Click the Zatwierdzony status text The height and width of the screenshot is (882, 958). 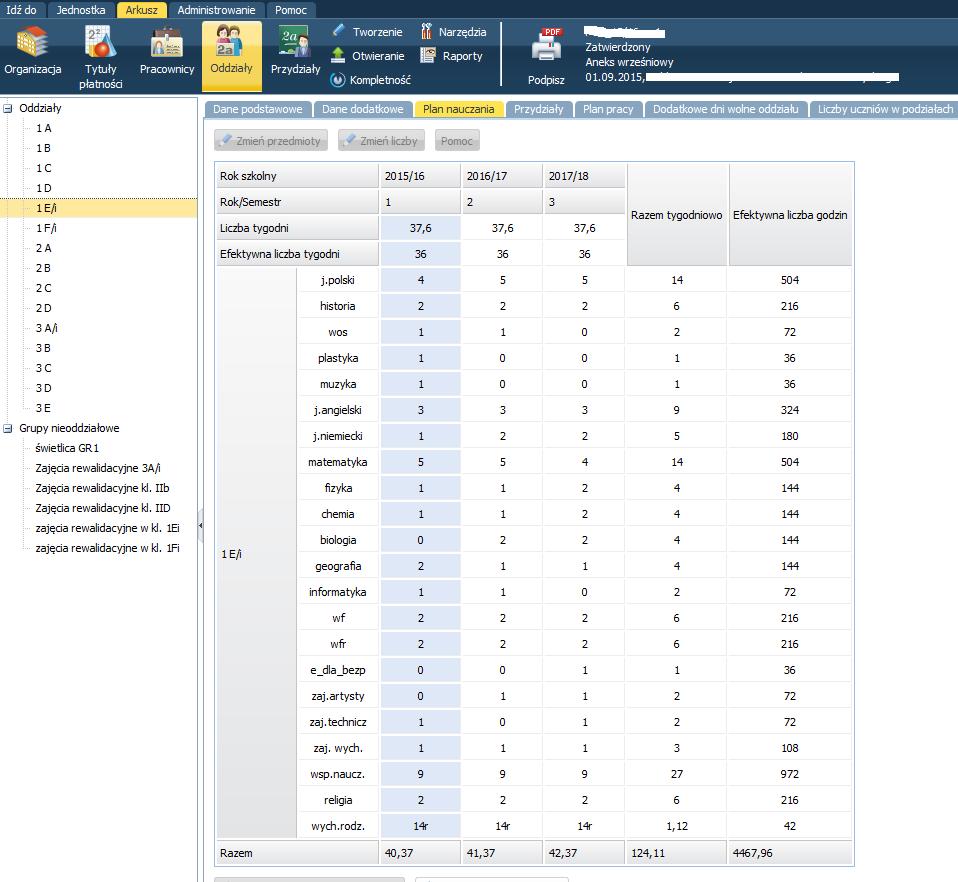pyautogui.click(x=618, y=47)
